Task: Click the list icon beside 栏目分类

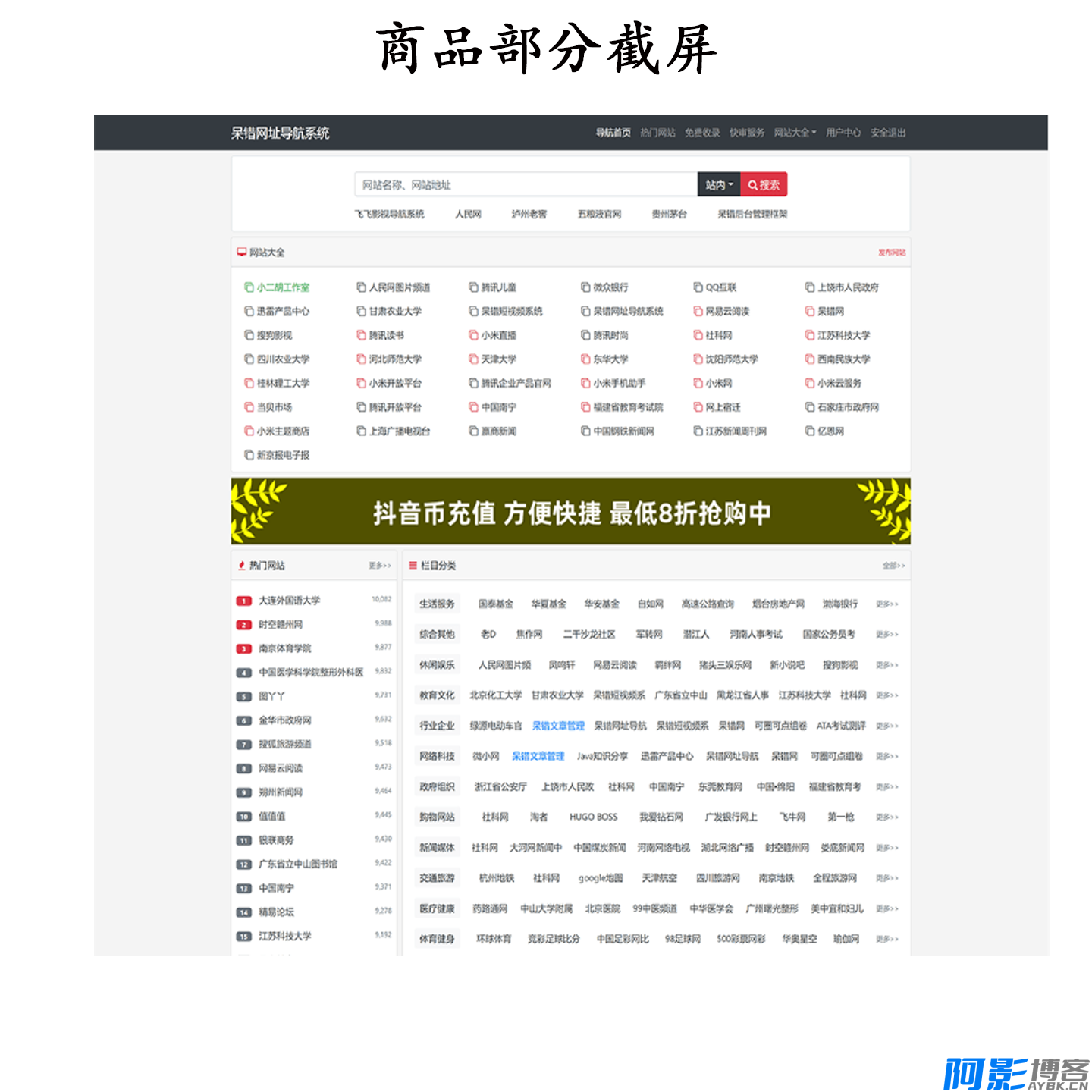Action: tap(413, 566)
